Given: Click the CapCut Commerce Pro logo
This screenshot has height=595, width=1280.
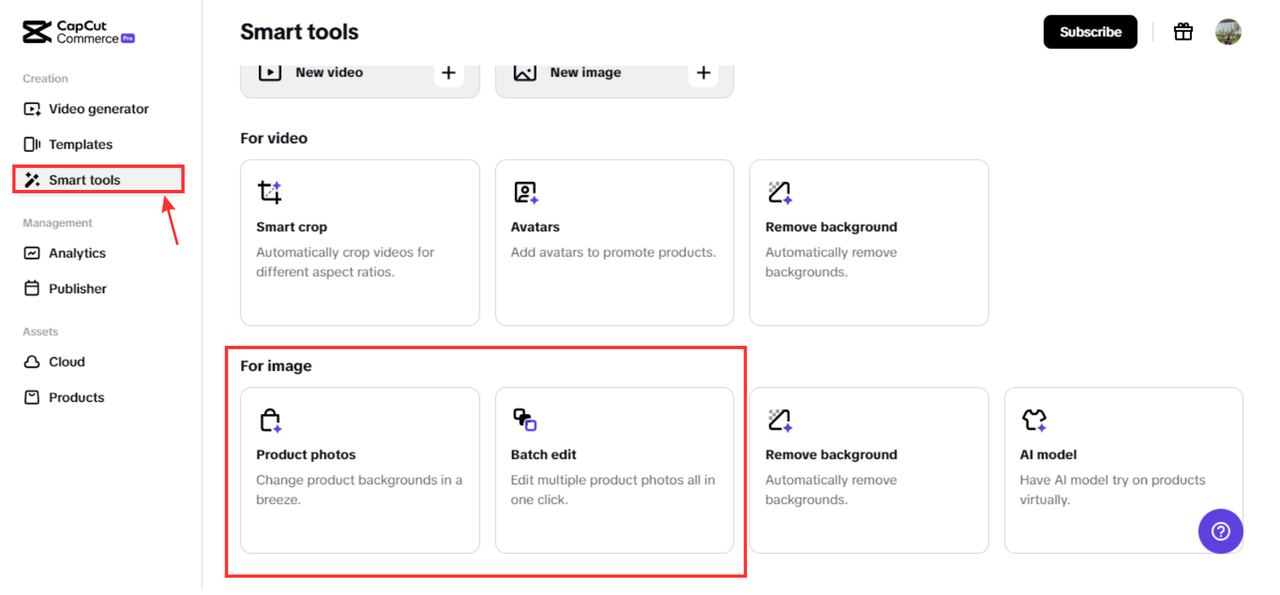Looking at the screenshot, I should pos(78,32).
